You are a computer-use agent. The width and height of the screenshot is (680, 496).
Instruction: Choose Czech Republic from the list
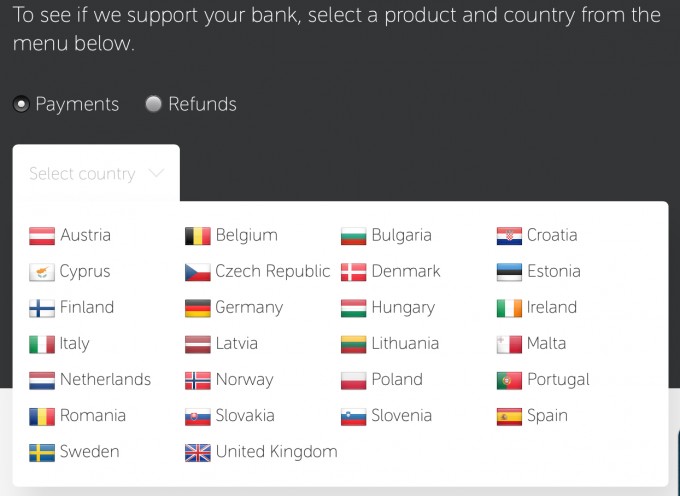(x=258, y=271)
